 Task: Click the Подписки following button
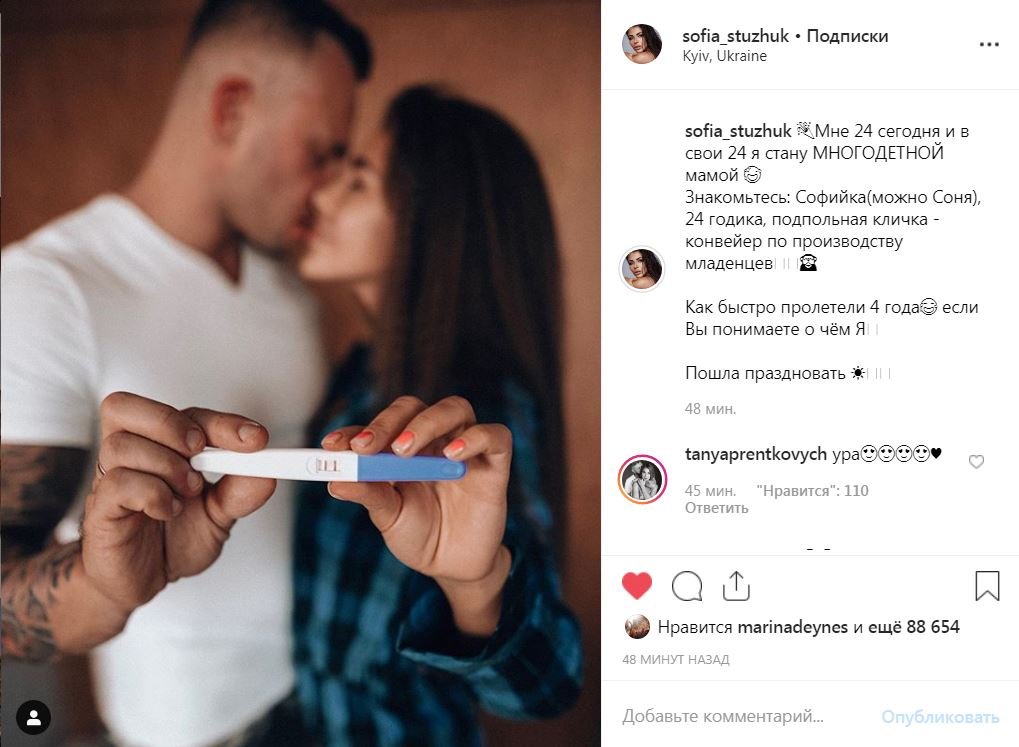(x=847, y=36)
